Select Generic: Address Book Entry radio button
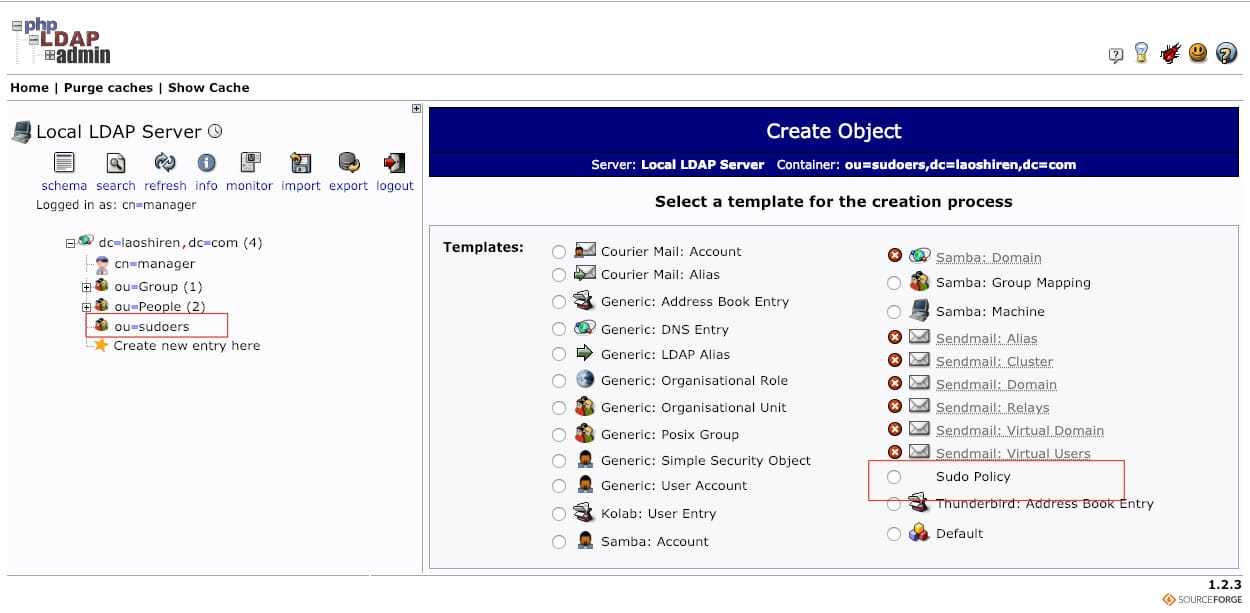Image resolution: width=1250 pixels, height=613 pixels. [x=559, y=302]
